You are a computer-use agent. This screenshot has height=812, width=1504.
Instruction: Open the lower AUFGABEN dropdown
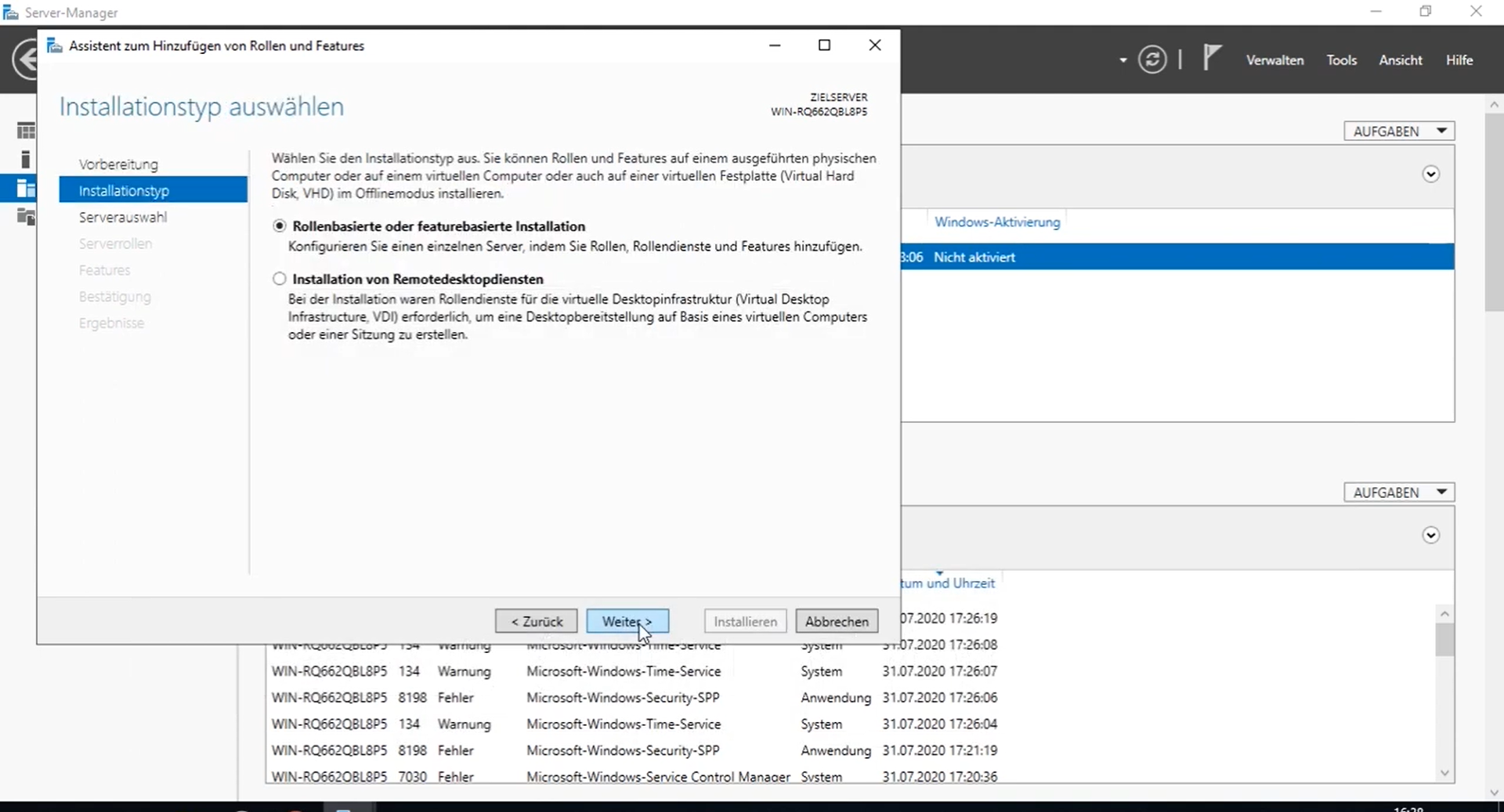point(1398,492)
